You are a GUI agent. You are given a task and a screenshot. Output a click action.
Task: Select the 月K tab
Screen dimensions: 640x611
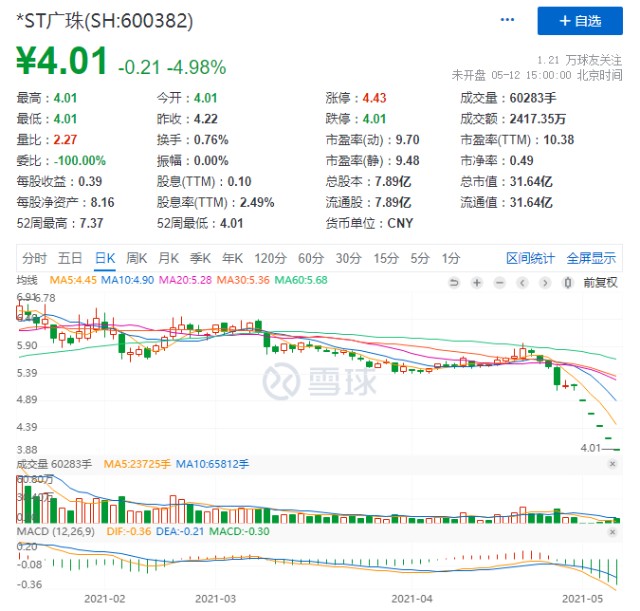pos(169,258)
